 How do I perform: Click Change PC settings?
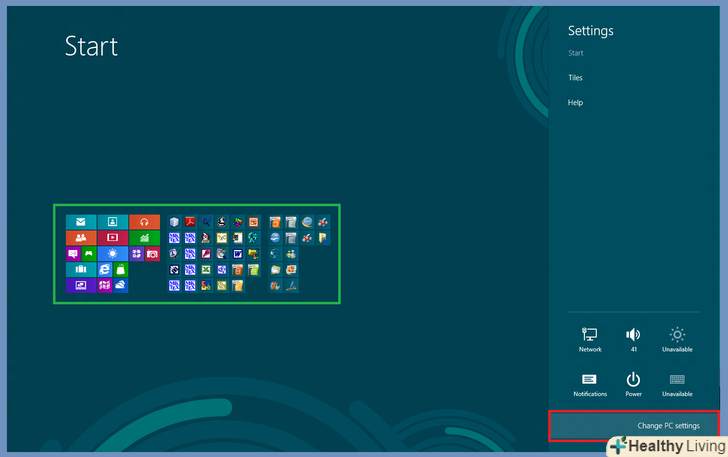(x=634, y=426)
